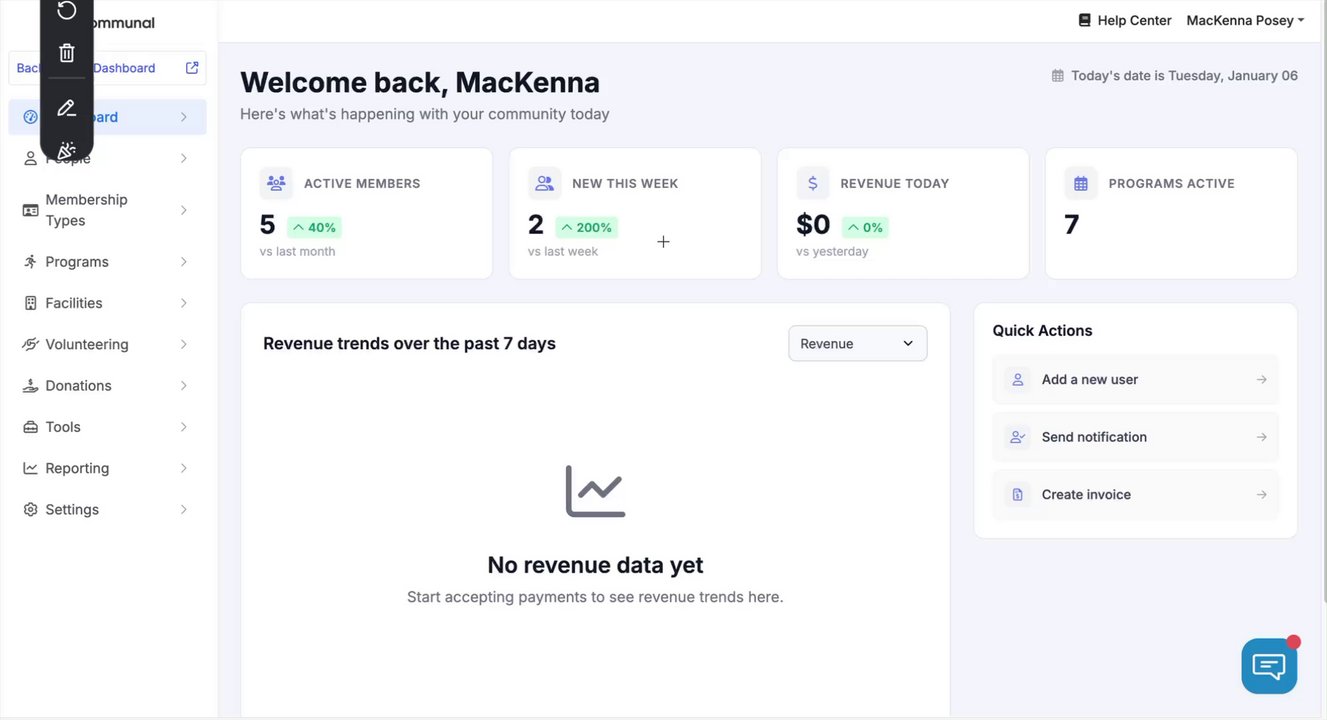Click the confetti icon in floating toolbar

pyautogui.click(x=67, y=151)
